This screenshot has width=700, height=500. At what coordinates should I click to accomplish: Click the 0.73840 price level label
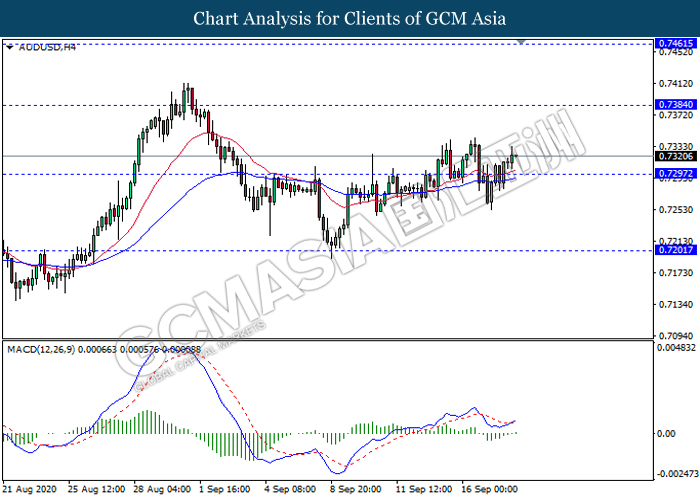click(x=676, y=104)
